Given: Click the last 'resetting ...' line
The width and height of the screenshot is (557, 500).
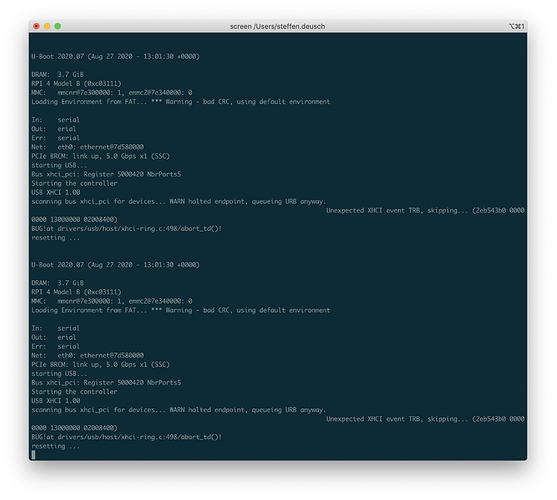Looking at the screenshot, I should 55,446.
